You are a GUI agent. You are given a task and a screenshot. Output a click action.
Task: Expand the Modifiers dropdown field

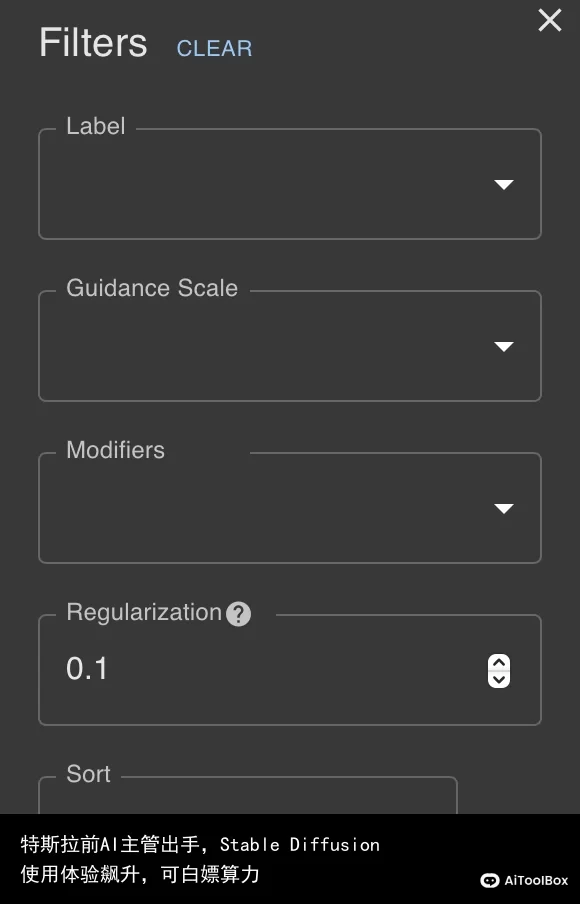pyautogui.click(x=289, y=508)
